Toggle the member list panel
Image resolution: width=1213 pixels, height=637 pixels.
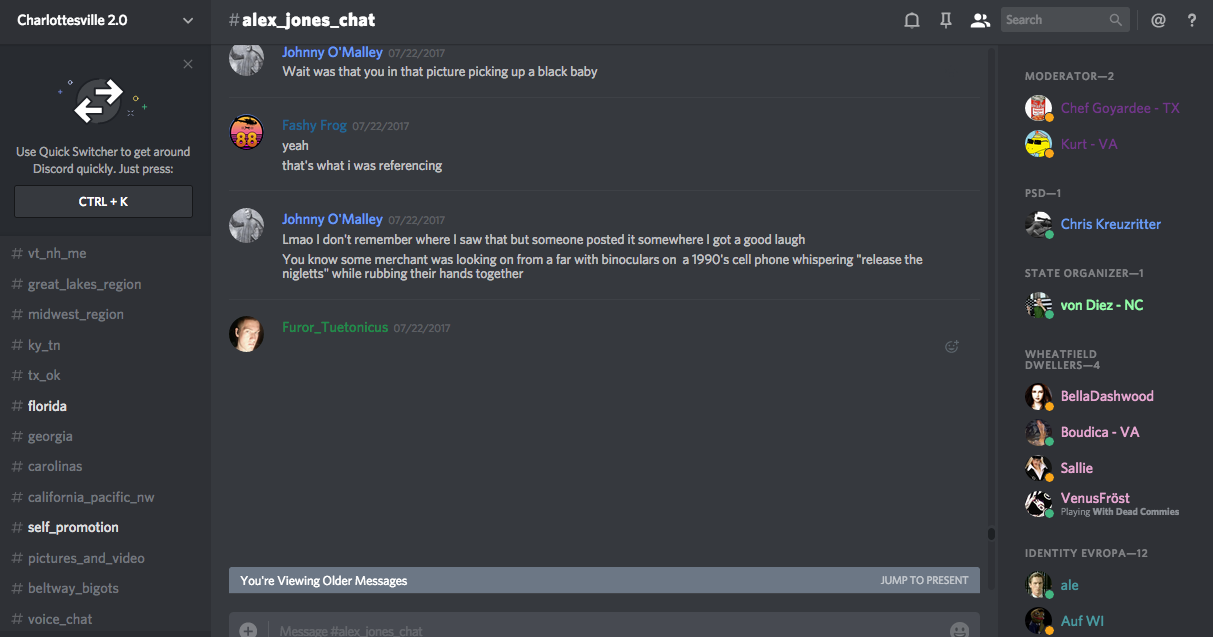(x=980, y=20)
